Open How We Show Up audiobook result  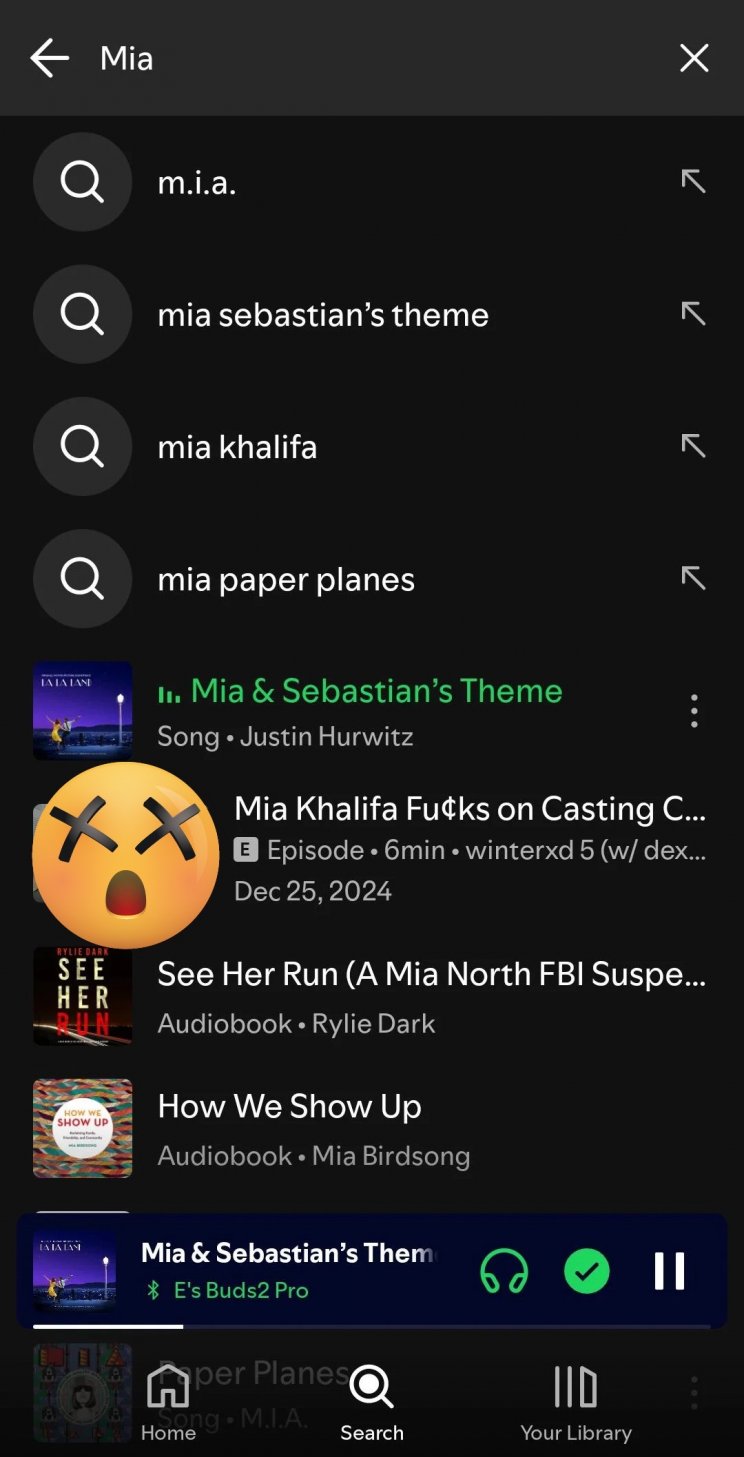coord(372,1128)
